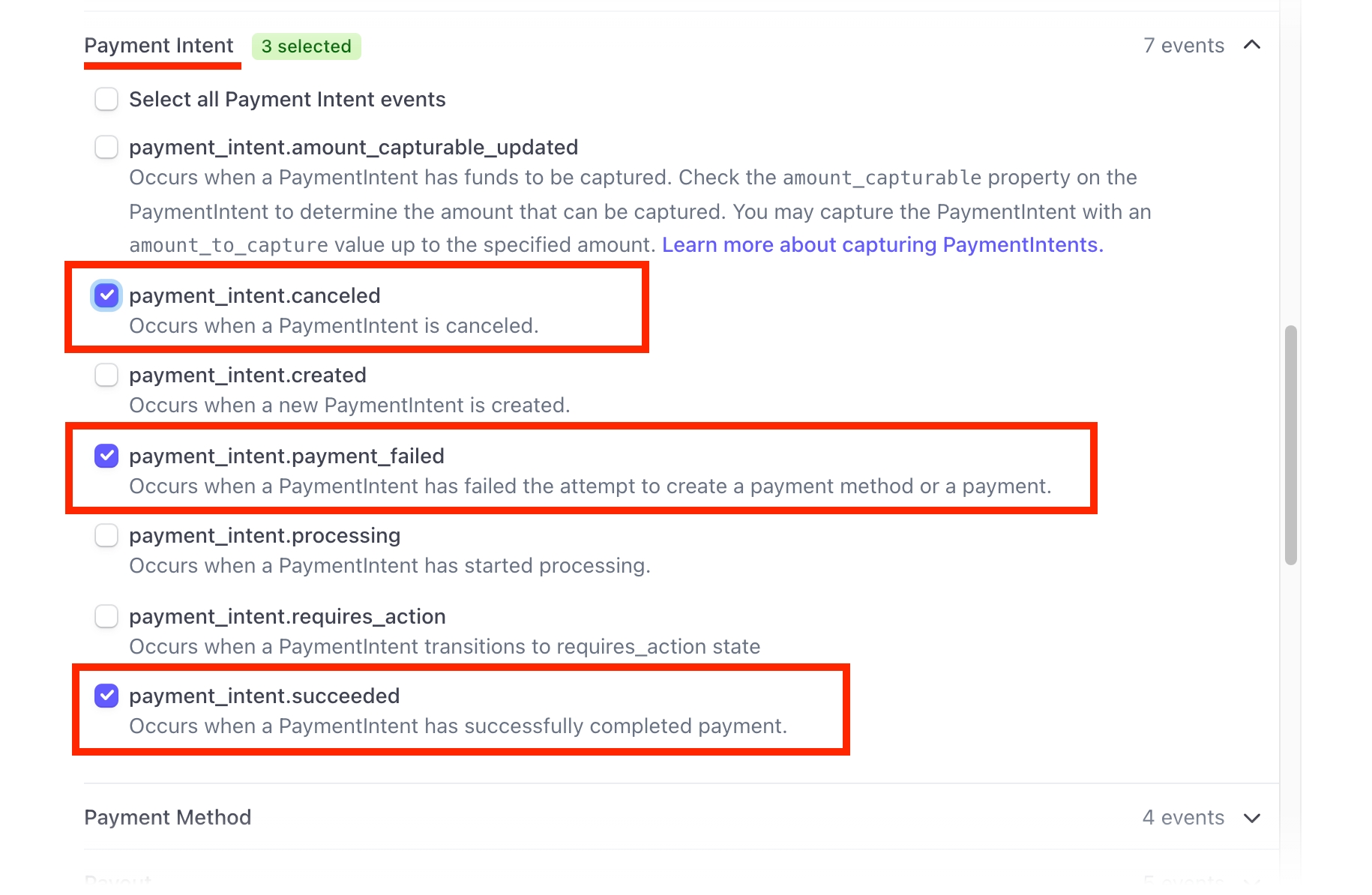Check Select all Payment Intent events
The width and height of the screenshot is (1372, 895).
(x=106, y=99)
